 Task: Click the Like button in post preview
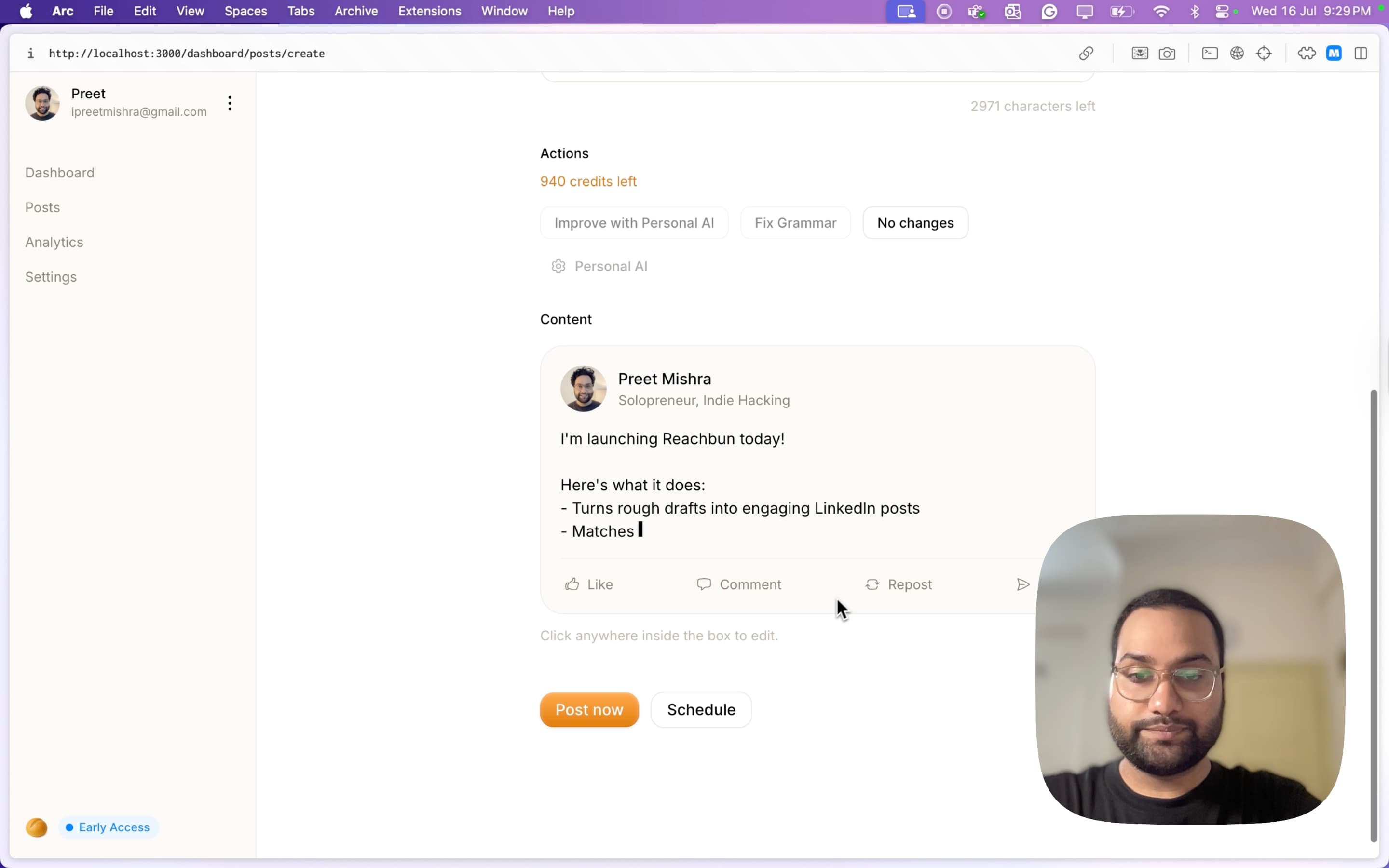[589, 584]
